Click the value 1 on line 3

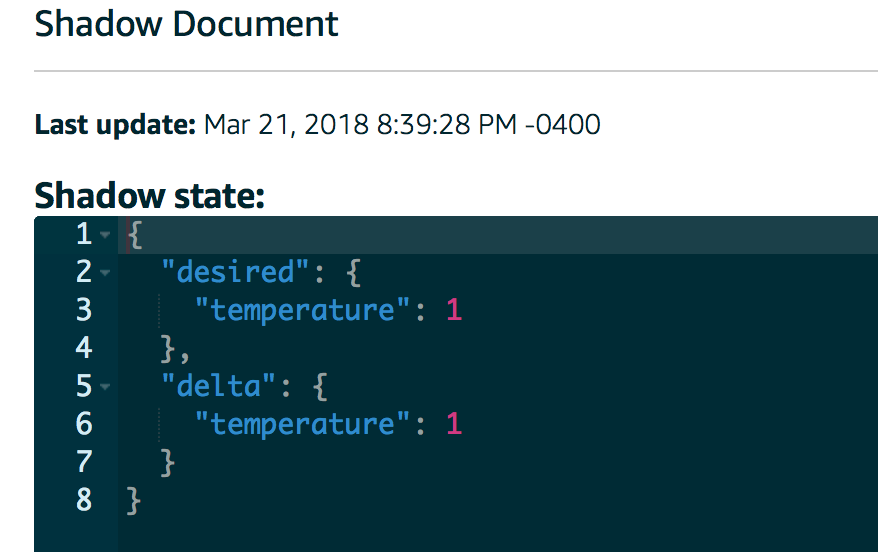point(454,310)
